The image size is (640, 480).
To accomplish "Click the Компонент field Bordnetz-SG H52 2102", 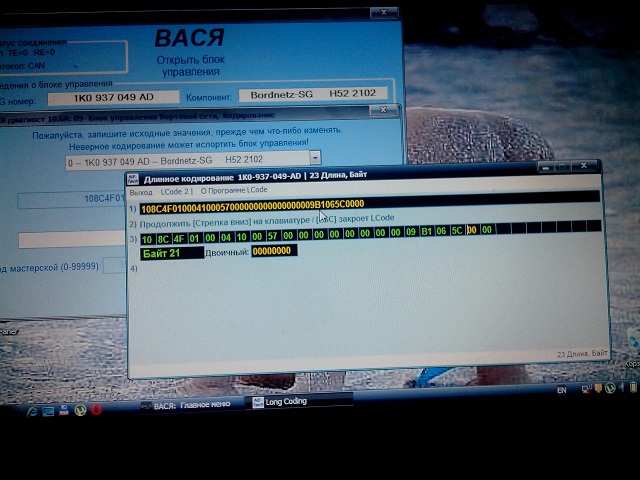I will pyautogui.click(x=313, y=94).
